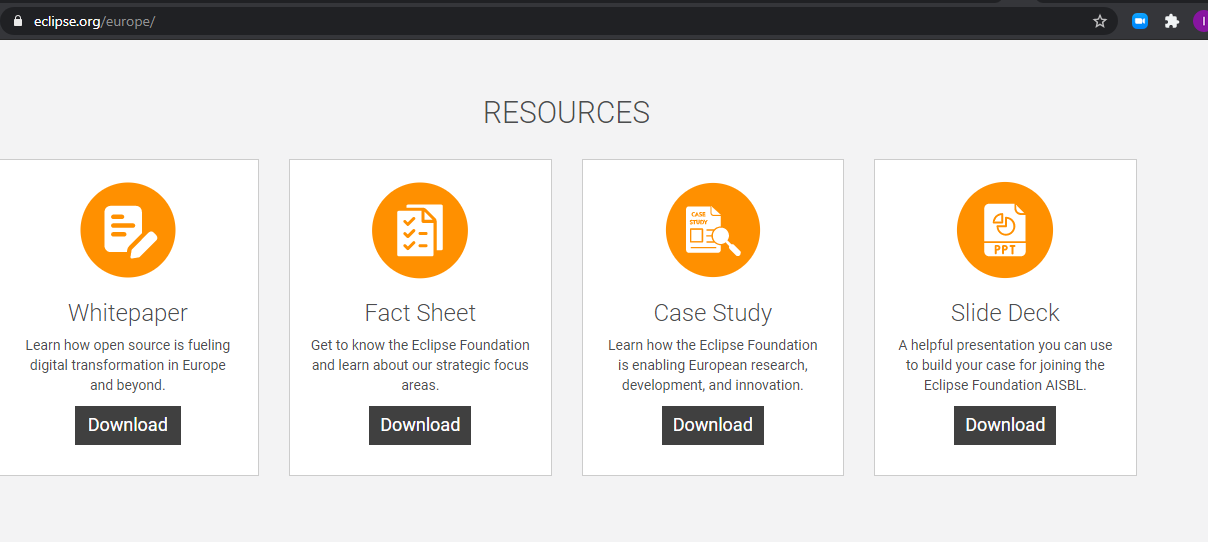The height and width of the screenshot is (542, 1208).
Task: Click the Slide Deck PPT icon
Action: (x=1005, y=230)
